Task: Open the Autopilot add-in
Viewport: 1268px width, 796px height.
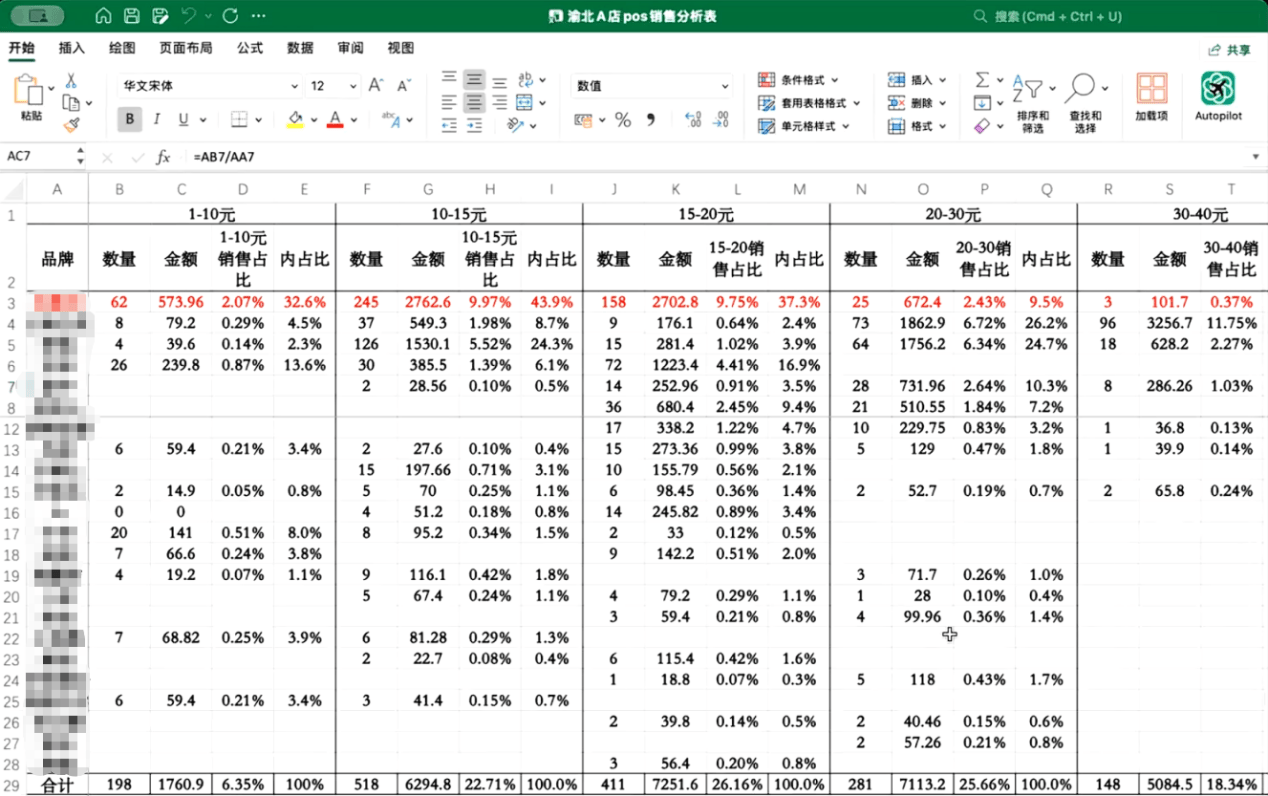Action: pos(1217,98)
